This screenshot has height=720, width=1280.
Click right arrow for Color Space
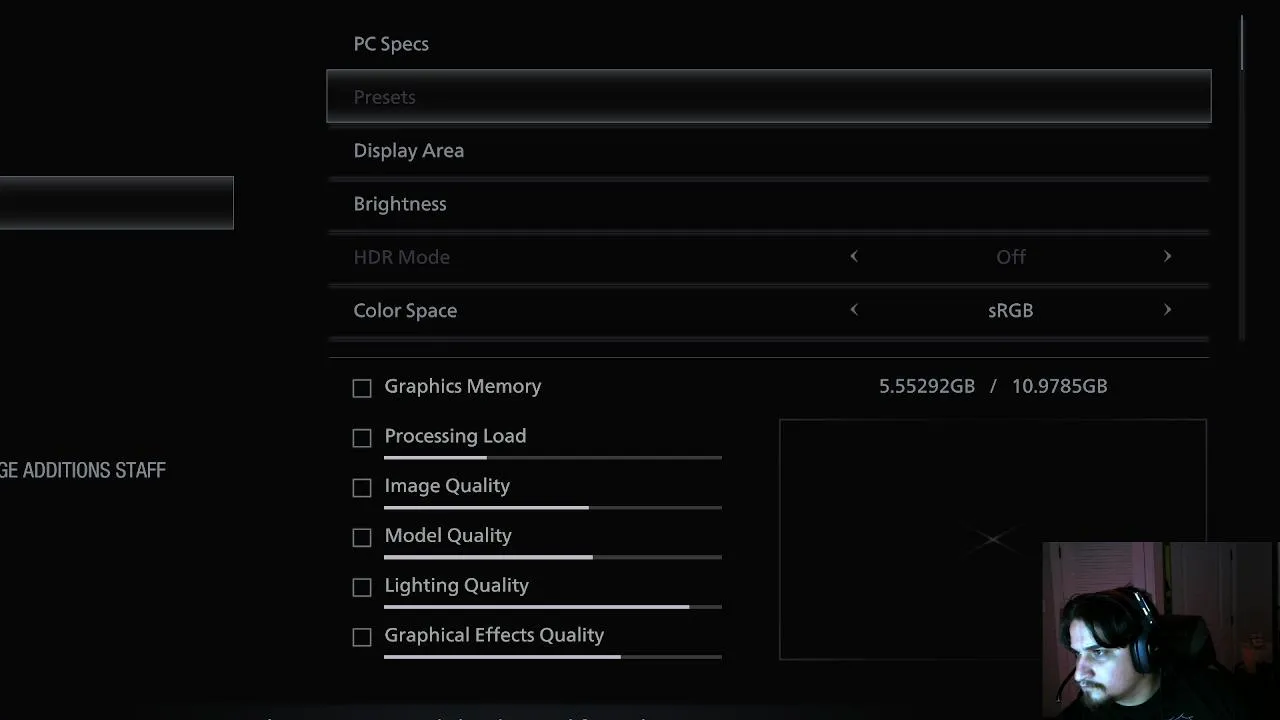(x=1167, y=310)
